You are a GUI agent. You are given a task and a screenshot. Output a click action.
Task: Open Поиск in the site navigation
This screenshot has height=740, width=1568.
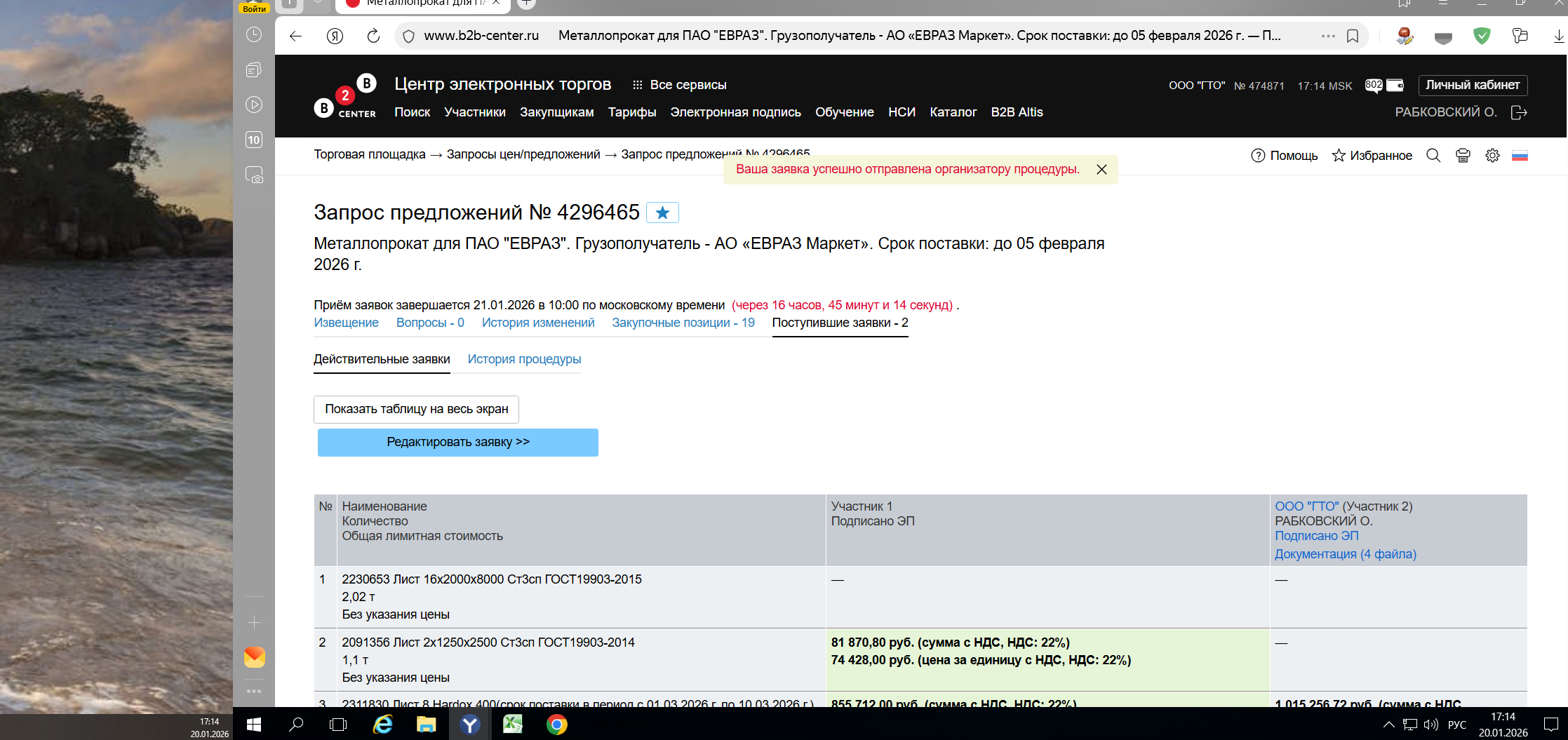[413, 112]
